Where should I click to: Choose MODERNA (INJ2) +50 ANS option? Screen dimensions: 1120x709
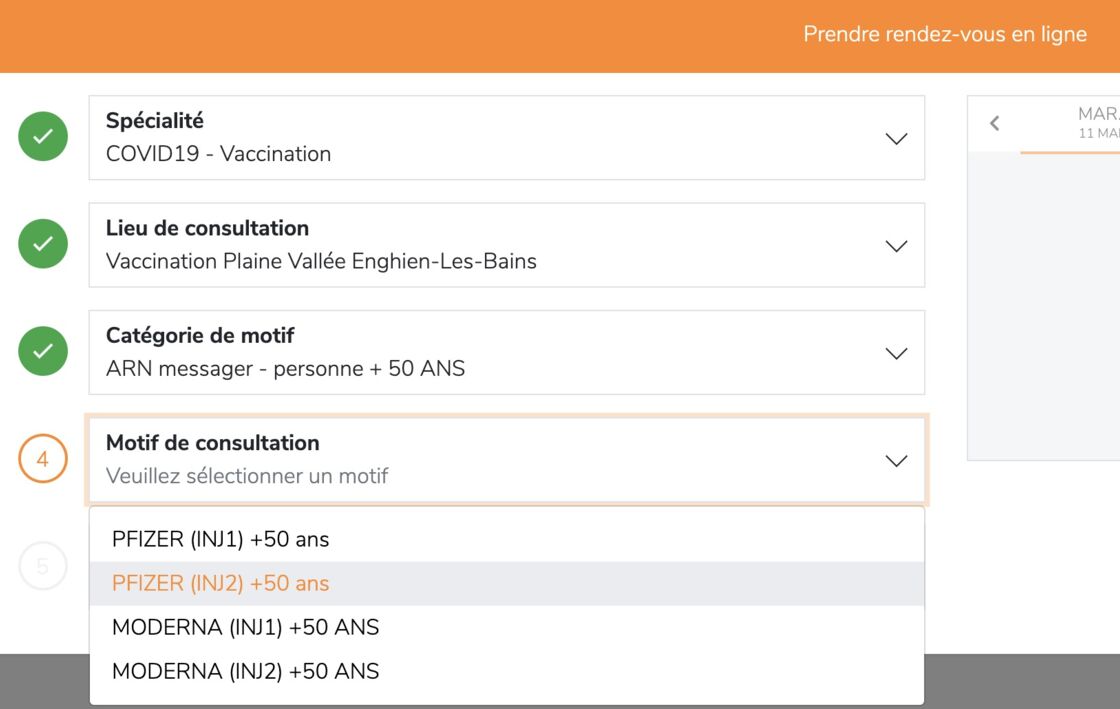506,671
